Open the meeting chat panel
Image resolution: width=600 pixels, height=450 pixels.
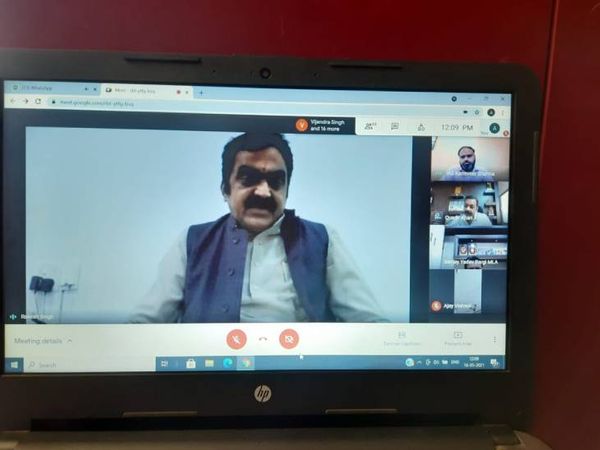click(x=395, y=126)
